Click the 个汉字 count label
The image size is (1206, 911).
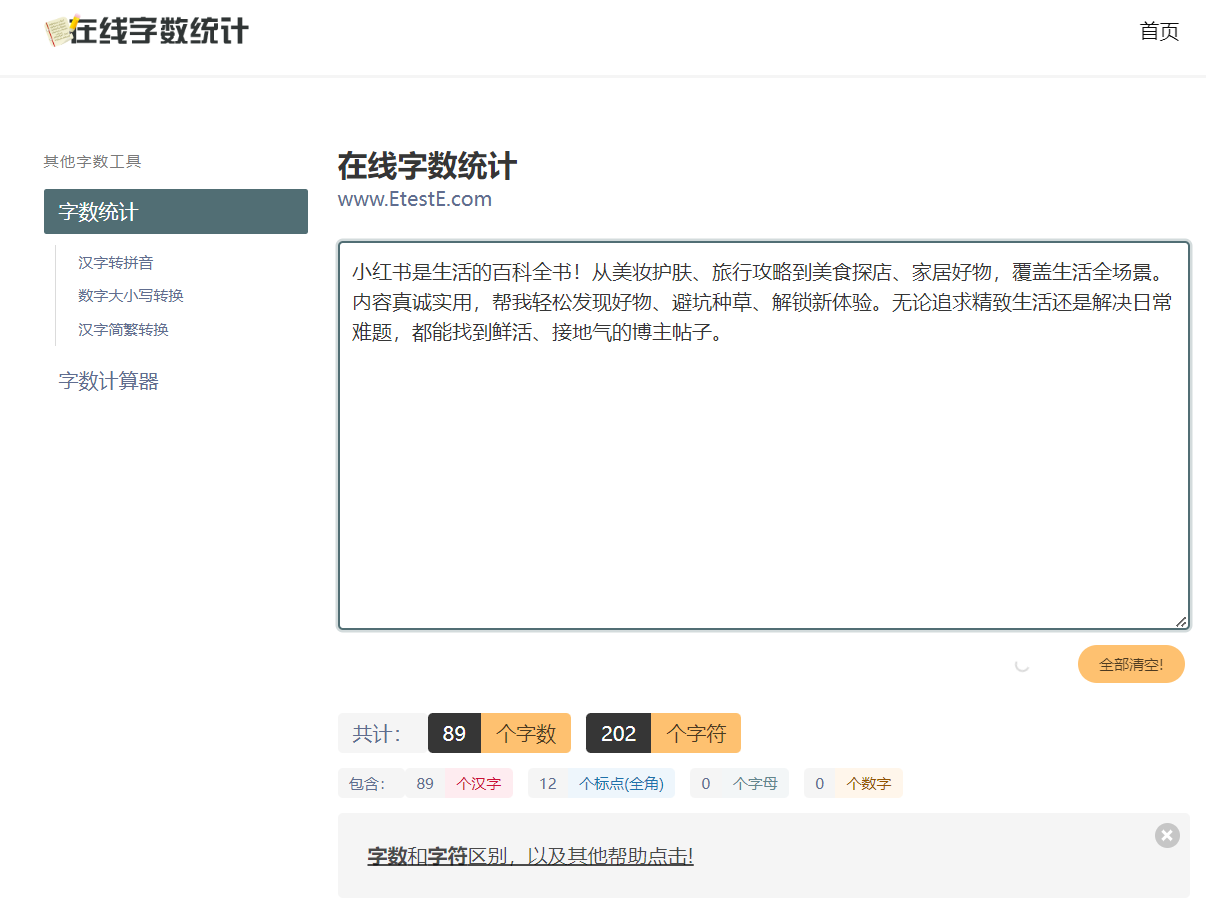[479, 783]
